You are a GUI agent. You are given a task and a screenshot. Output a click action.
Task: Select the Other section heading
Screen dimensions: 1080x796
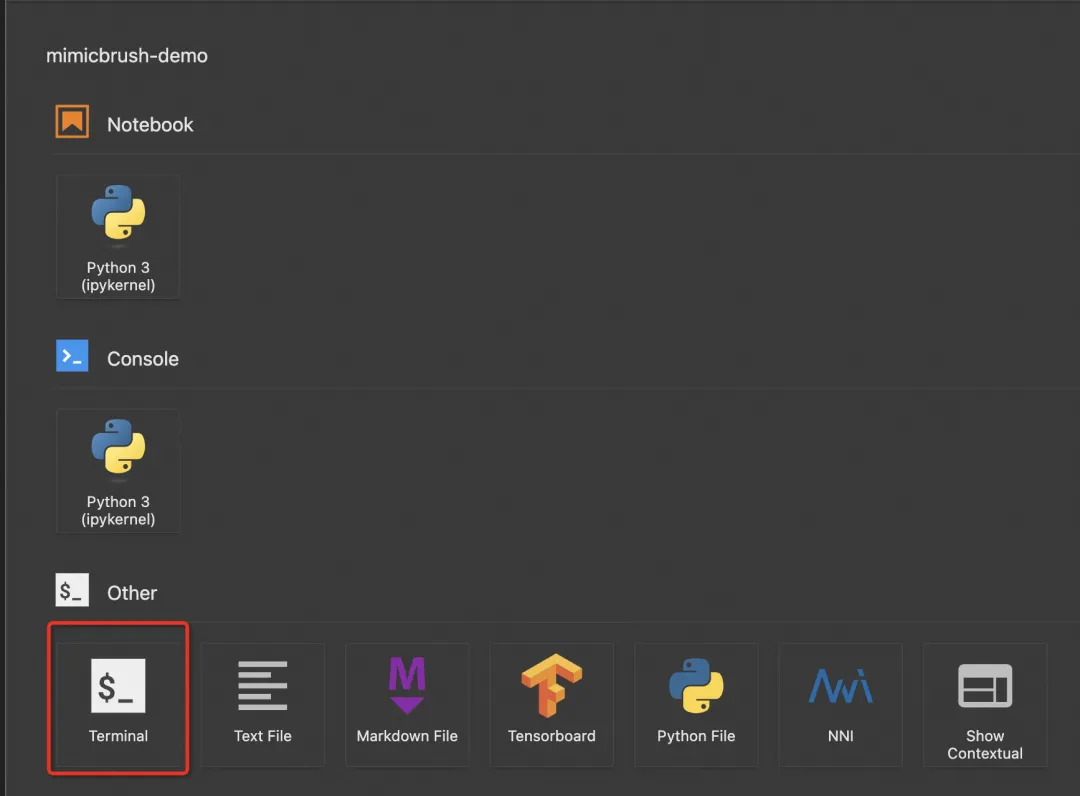click(x=132, y=593)
